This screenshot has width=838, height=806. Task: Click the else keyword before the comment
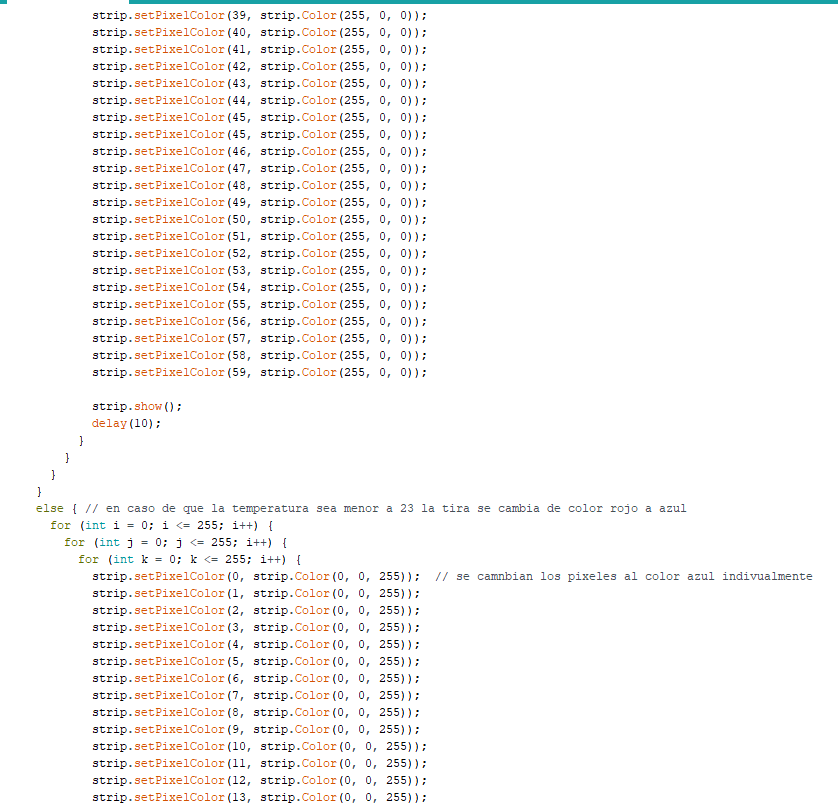[x=50, y=509]
